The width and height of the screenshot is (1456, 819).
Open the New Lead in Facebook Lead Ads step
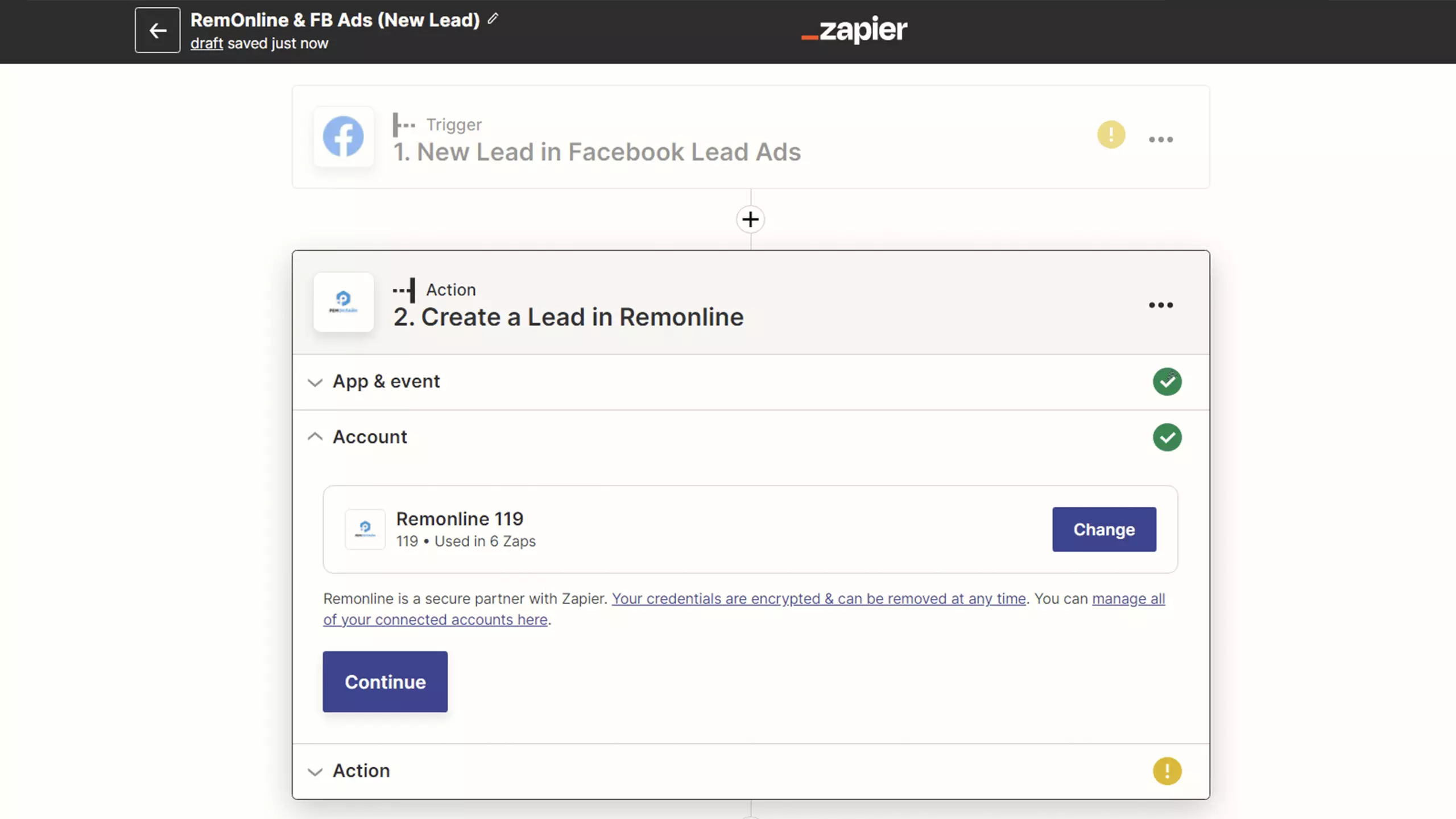751,137
